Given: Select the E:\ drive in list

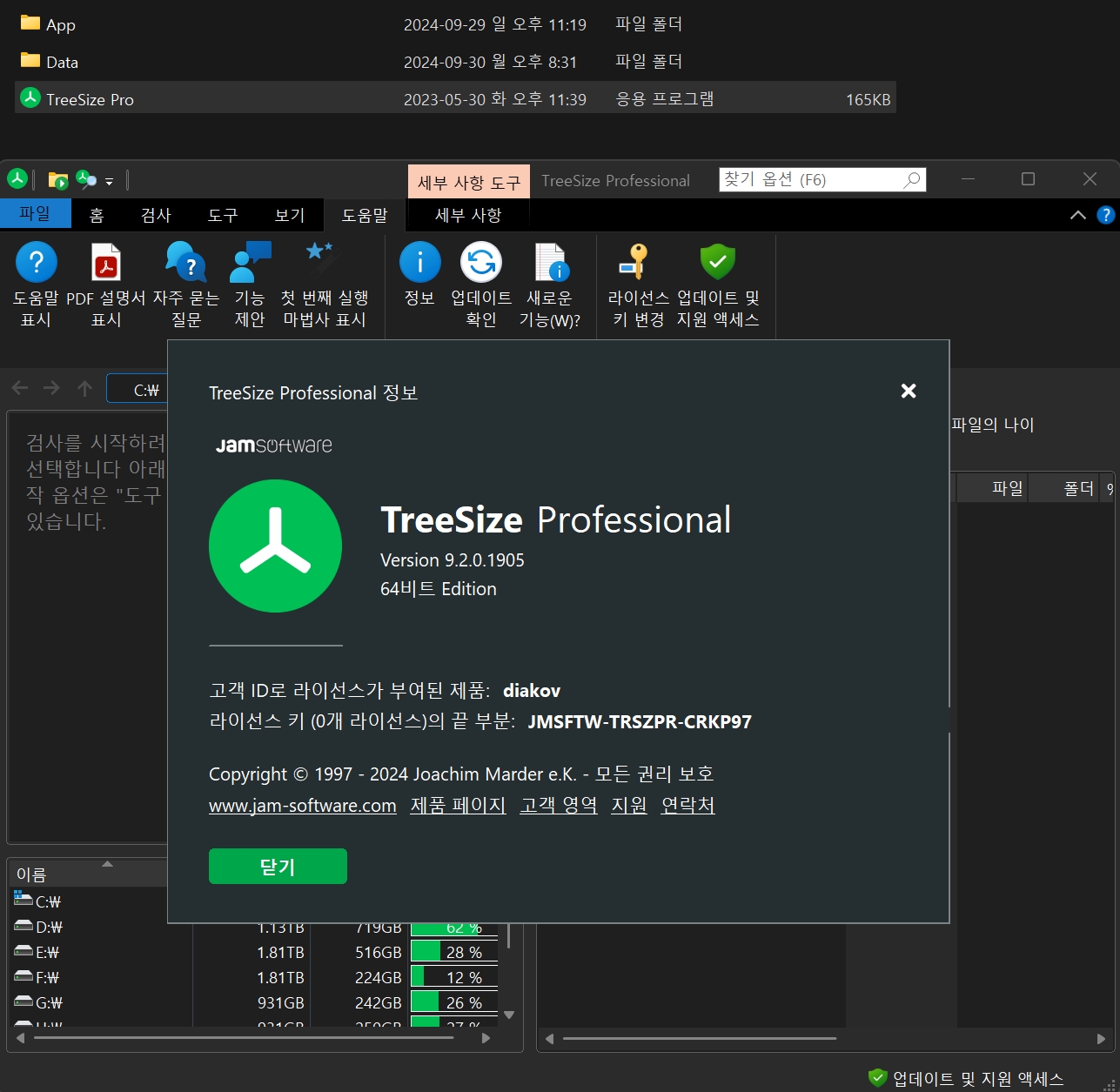Looking at the screenshot, I should pyautogui.click(x=47, y=952).
